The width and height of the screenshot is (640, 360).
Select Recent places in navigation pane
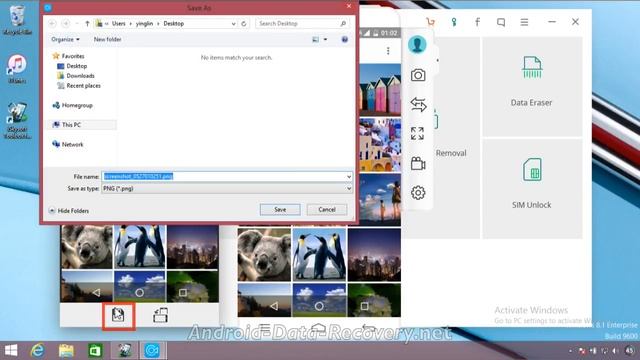tap(79, 86)
